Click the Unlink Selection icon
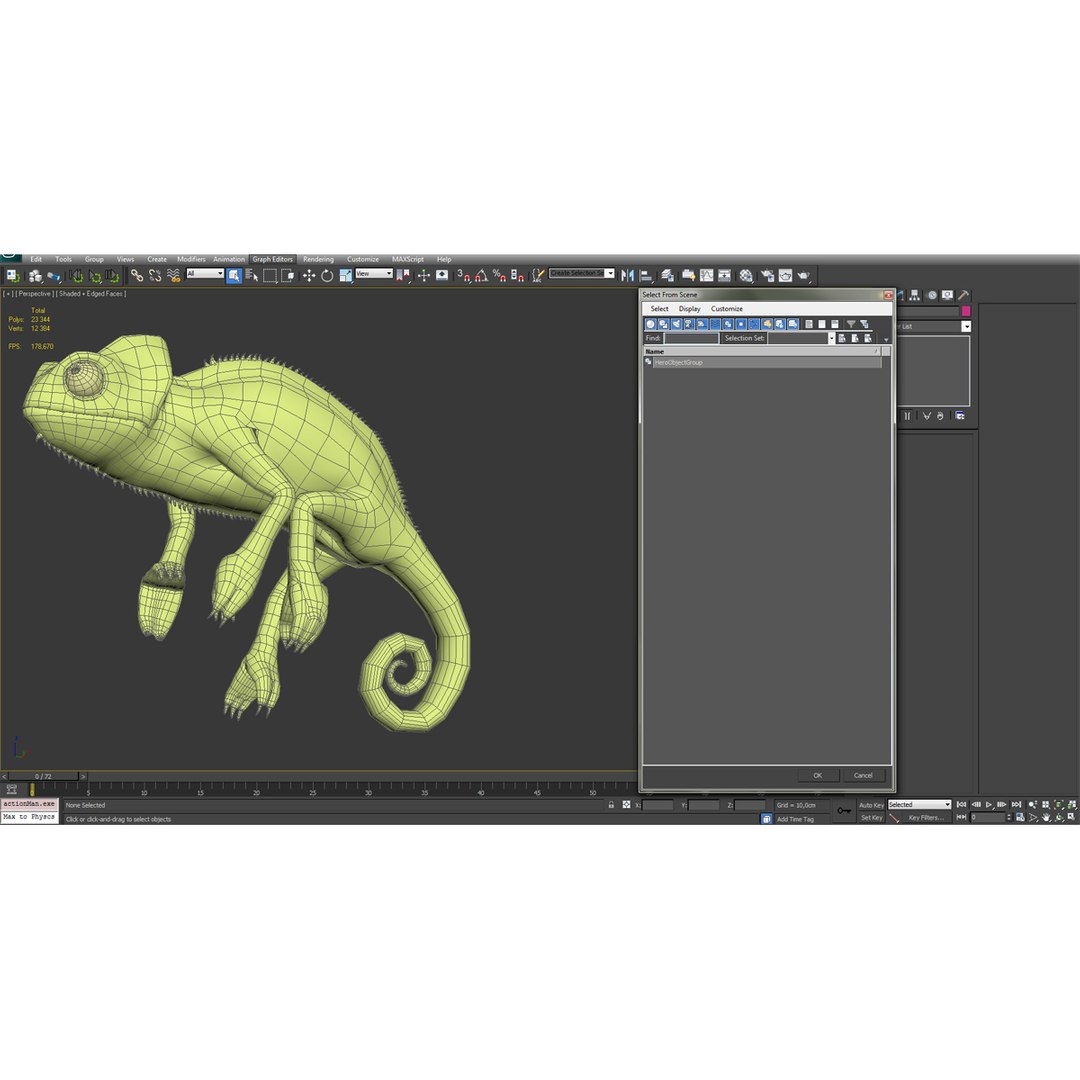Screen dimensions: 1080x1080 pos(155,276)
